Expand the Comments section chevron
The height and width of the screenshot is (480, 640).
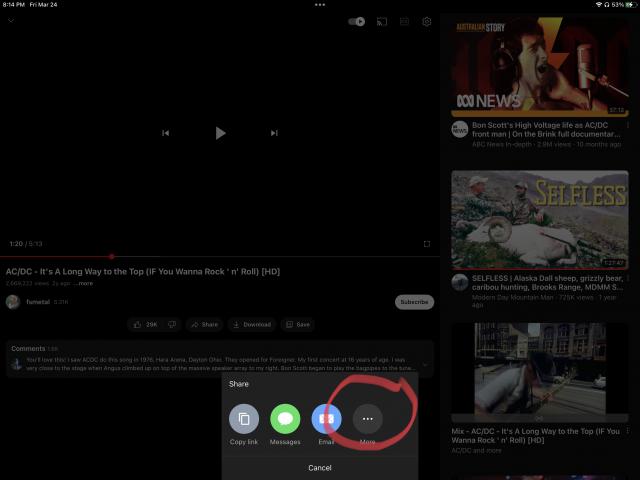pos(425,364)
